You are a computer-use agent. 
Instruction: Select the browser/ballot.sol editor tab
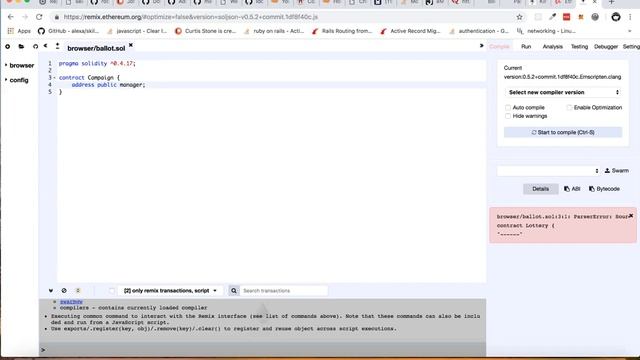[x=96, y=48]
